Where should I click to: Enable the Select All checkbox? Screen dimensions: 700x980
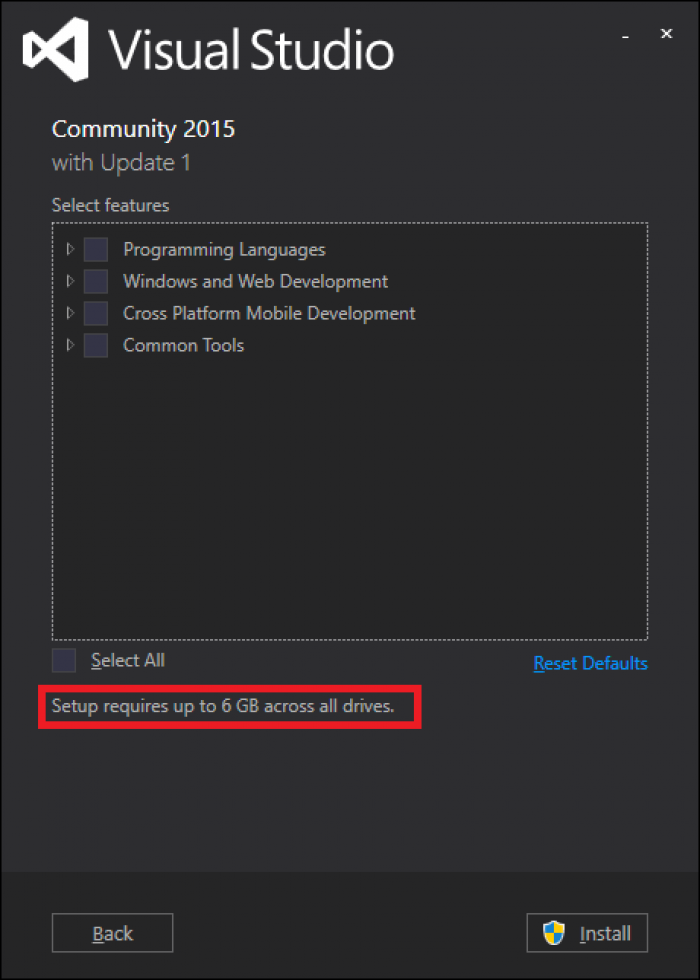coord(64,661)
